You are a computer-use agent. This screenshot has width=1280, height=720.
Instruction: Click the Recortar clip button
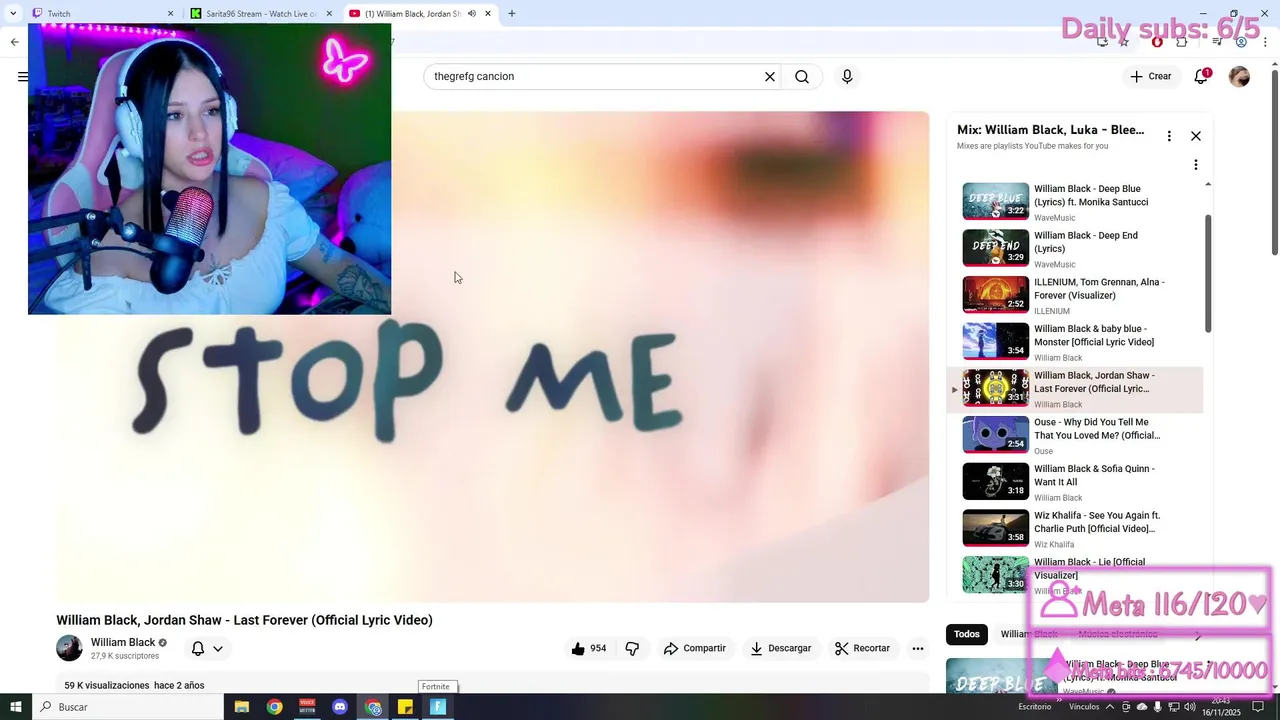(x=862, y=648)
